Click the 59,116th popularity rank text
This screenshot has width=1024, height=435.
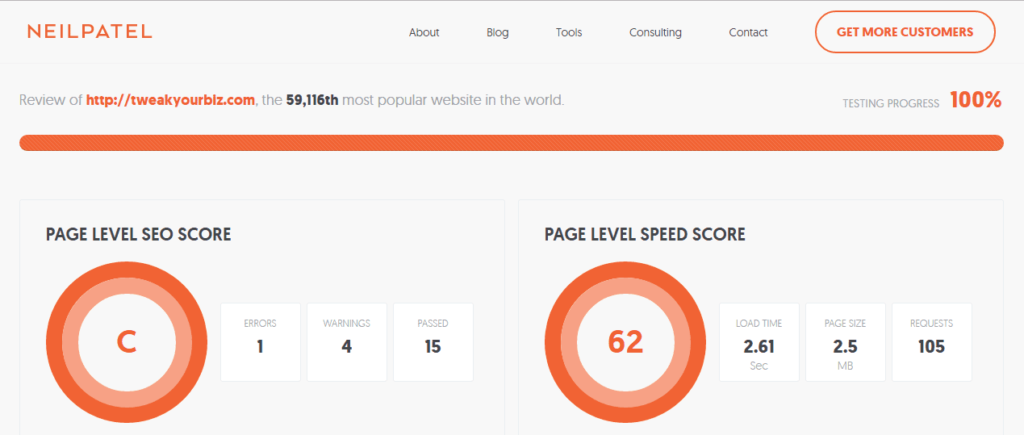click(x=312, y=101)
